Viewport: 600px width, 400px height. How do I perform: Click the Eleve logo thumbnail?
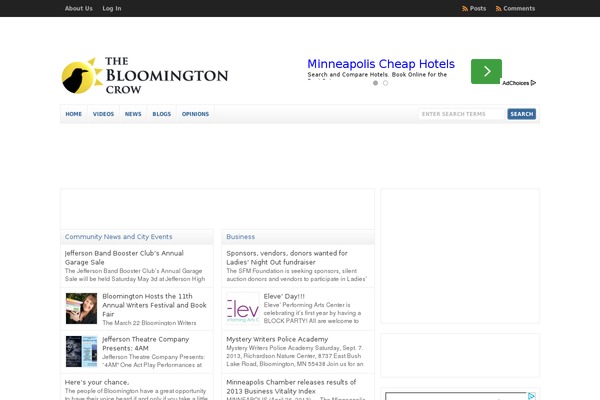point(243,309)
